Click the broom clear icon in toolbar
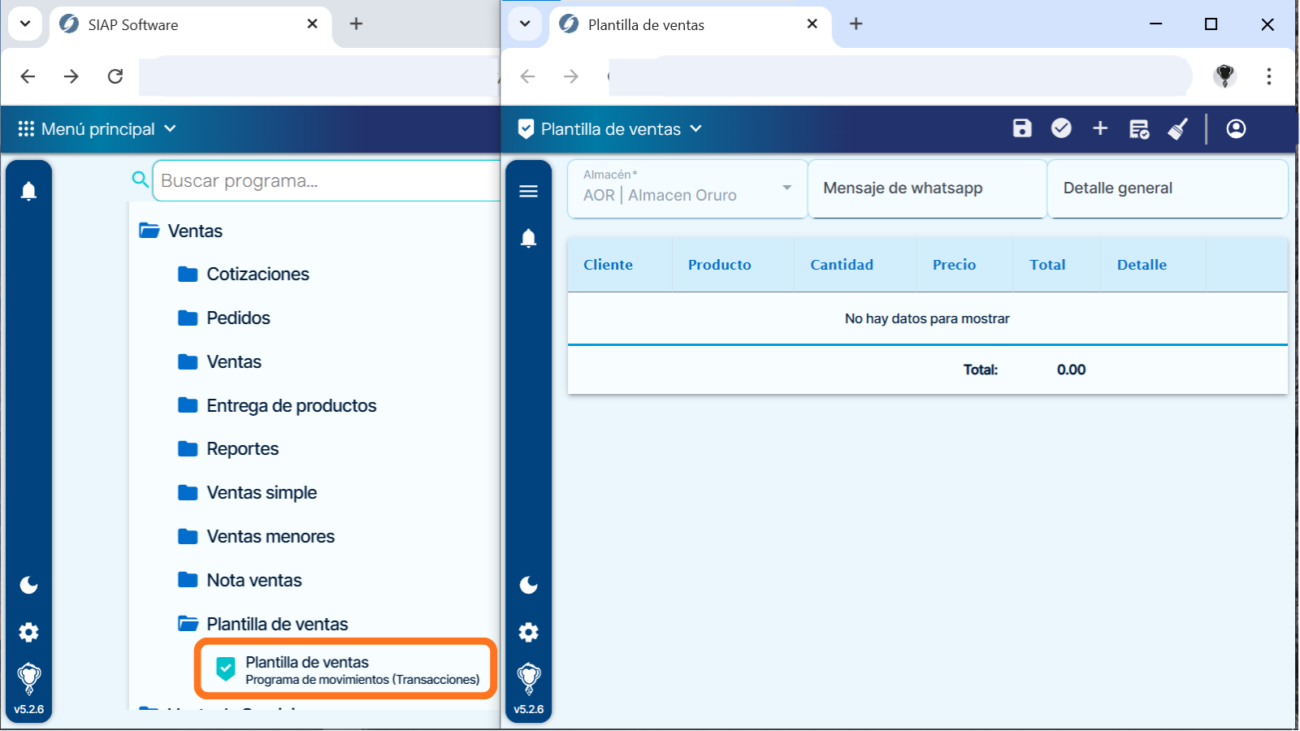Image resolution: width=1300 pixels, height=731 pixels. [1178, 128]
